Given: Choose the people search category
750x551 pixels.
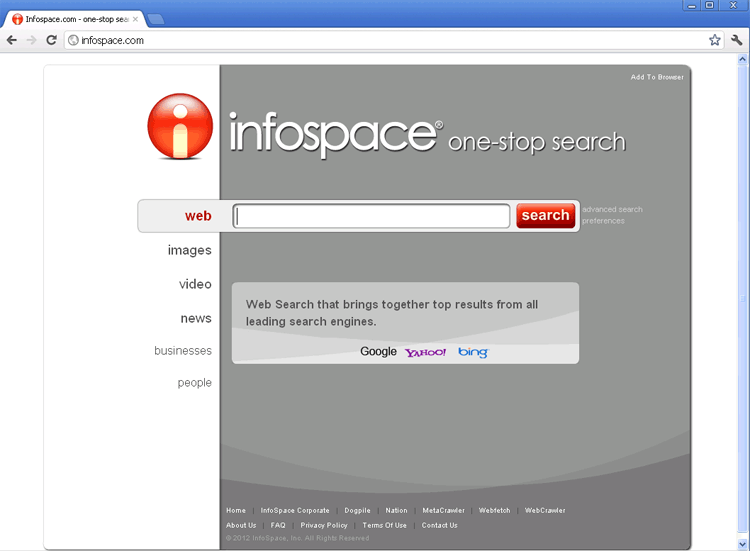Looking at the screenshot, I should [x=195, y=382].
